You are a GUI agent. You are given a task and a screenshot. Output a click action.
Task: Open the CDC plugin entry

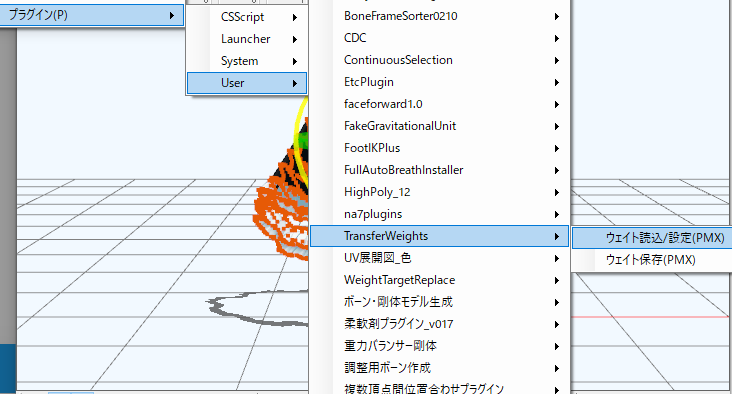click(x=439, y=38)
